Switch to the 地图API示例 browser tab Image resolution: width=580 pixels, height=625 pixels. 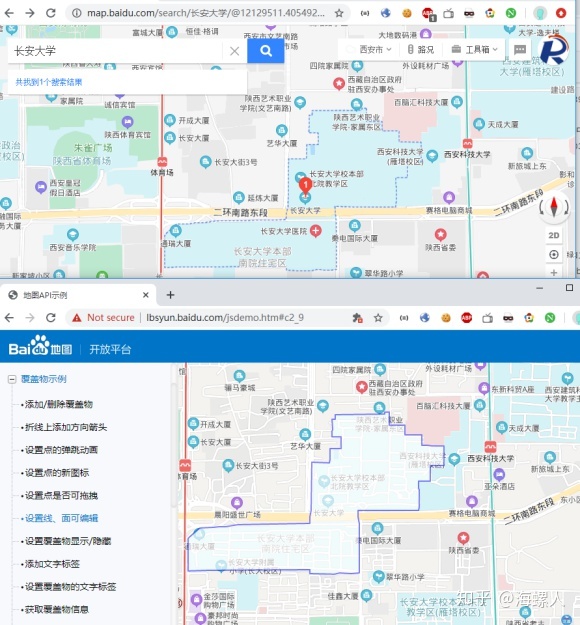(x=78, y=295)
